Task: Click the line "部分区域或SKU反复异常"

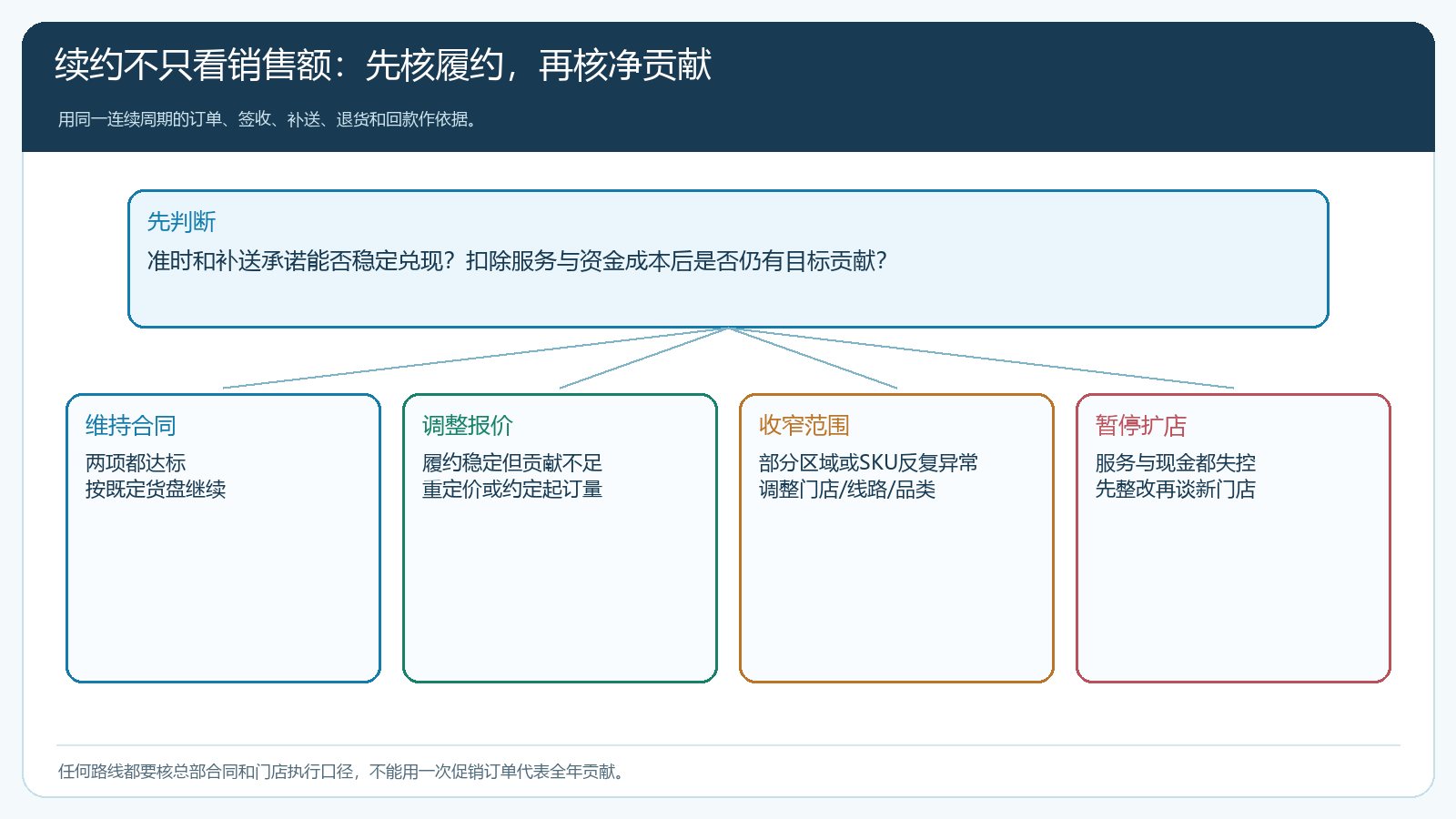Action: 869,463
